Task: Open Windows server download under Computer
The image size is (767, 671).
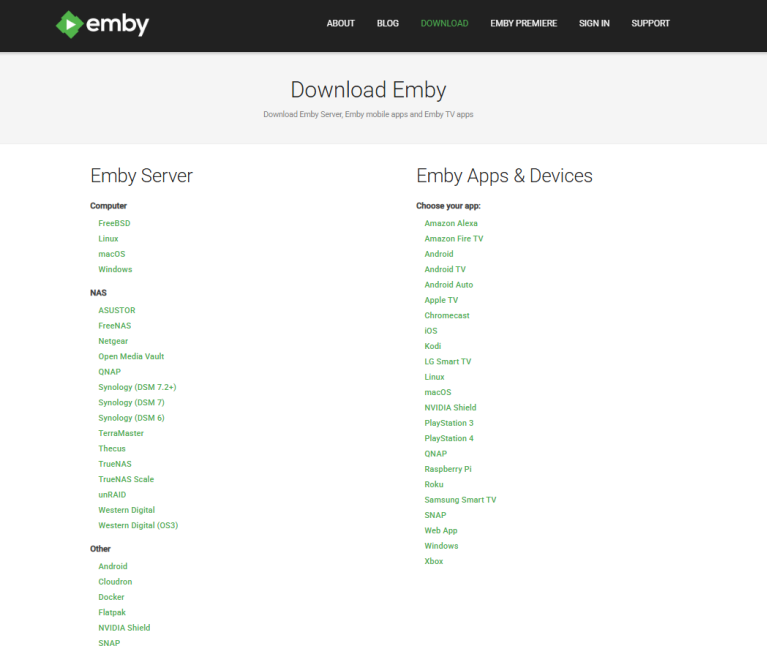Action: 115,269
